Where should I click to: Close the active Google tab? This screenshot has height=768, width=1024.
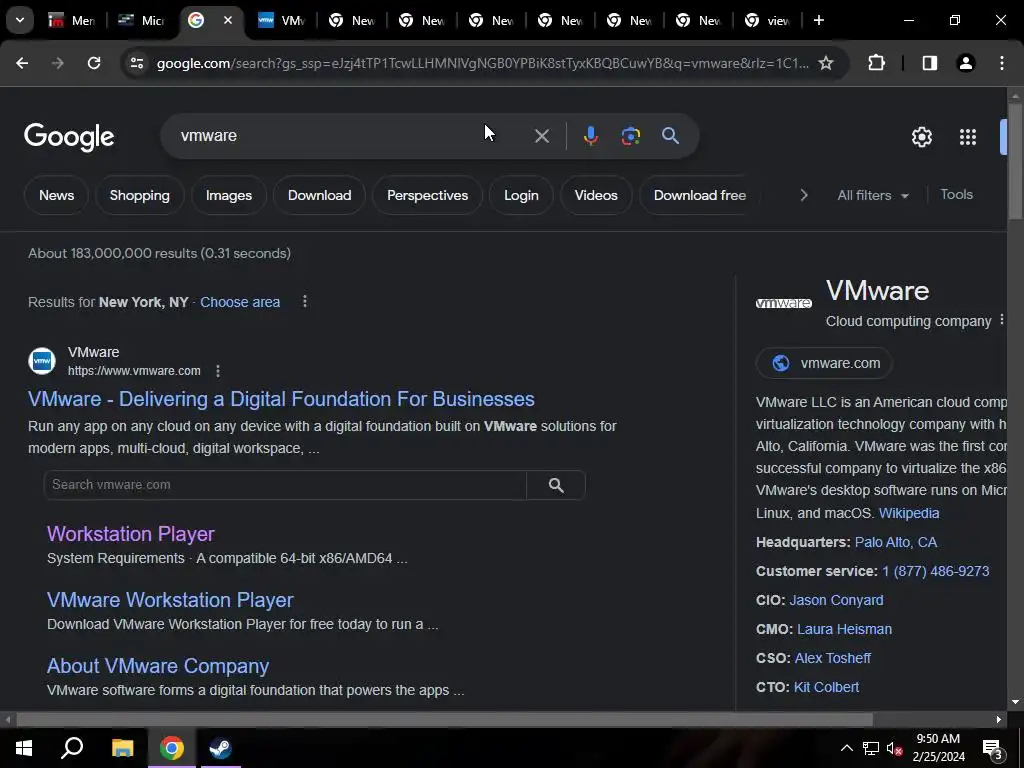(228, 20)
